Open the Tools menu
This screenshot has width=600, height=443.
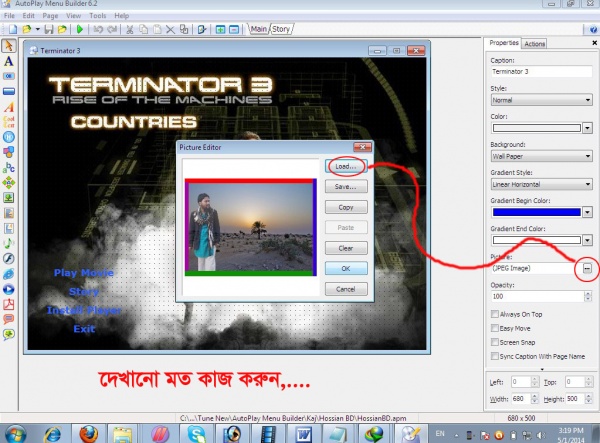click(x=98, y=16)
